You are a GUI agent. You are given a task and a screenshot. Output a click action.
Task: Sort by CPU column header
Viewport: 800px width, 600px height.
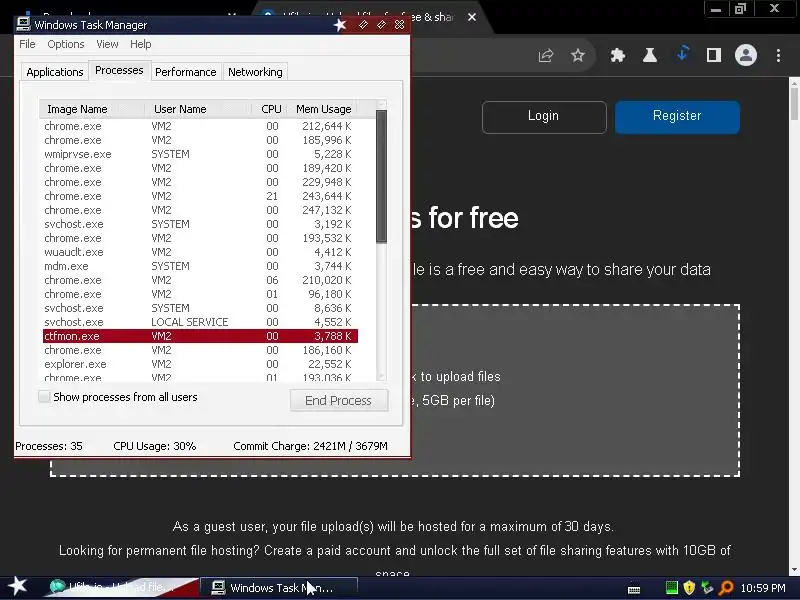click(269, 109)
